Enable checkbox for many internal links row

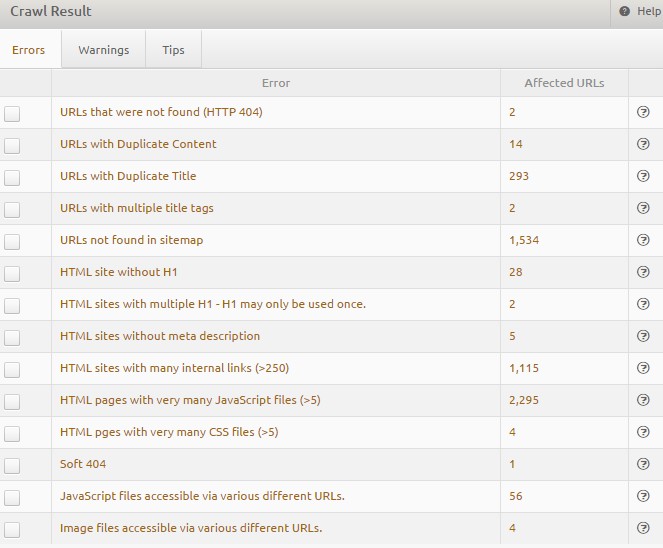[x=12, y=369]
